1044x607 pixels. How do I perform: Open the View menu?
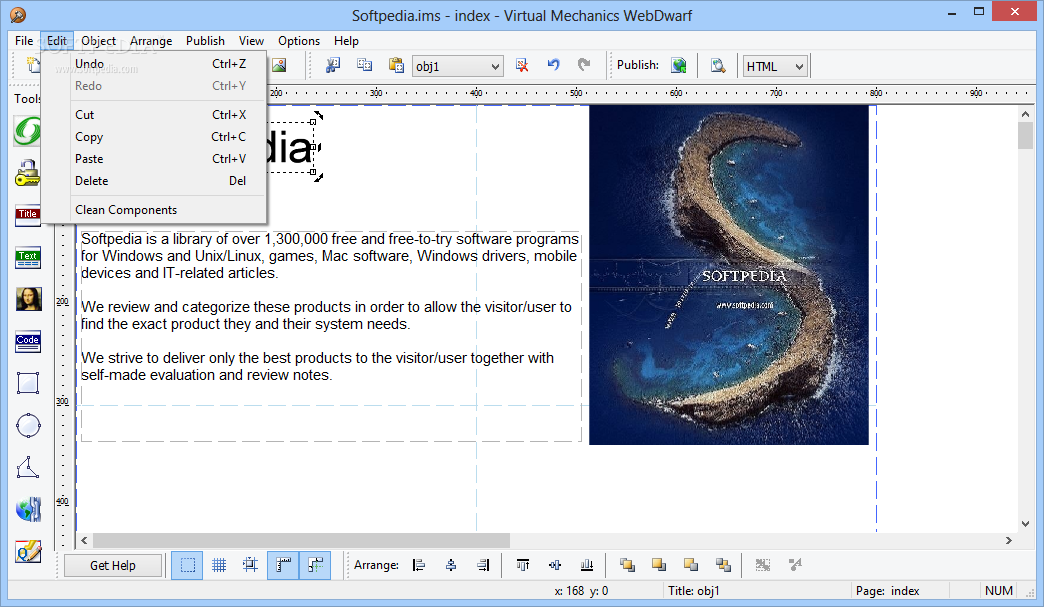pyautogui.click(x=251, y=41)
